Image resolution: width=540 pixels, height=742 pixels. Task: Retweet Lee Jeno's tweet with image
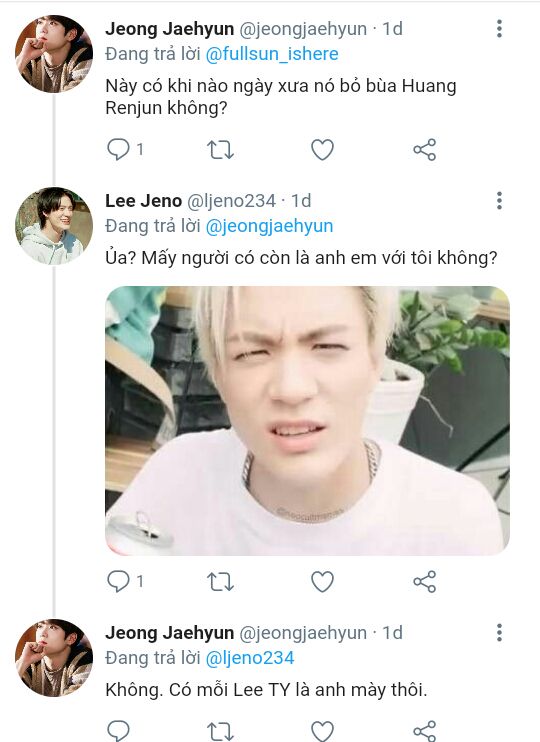220,582
